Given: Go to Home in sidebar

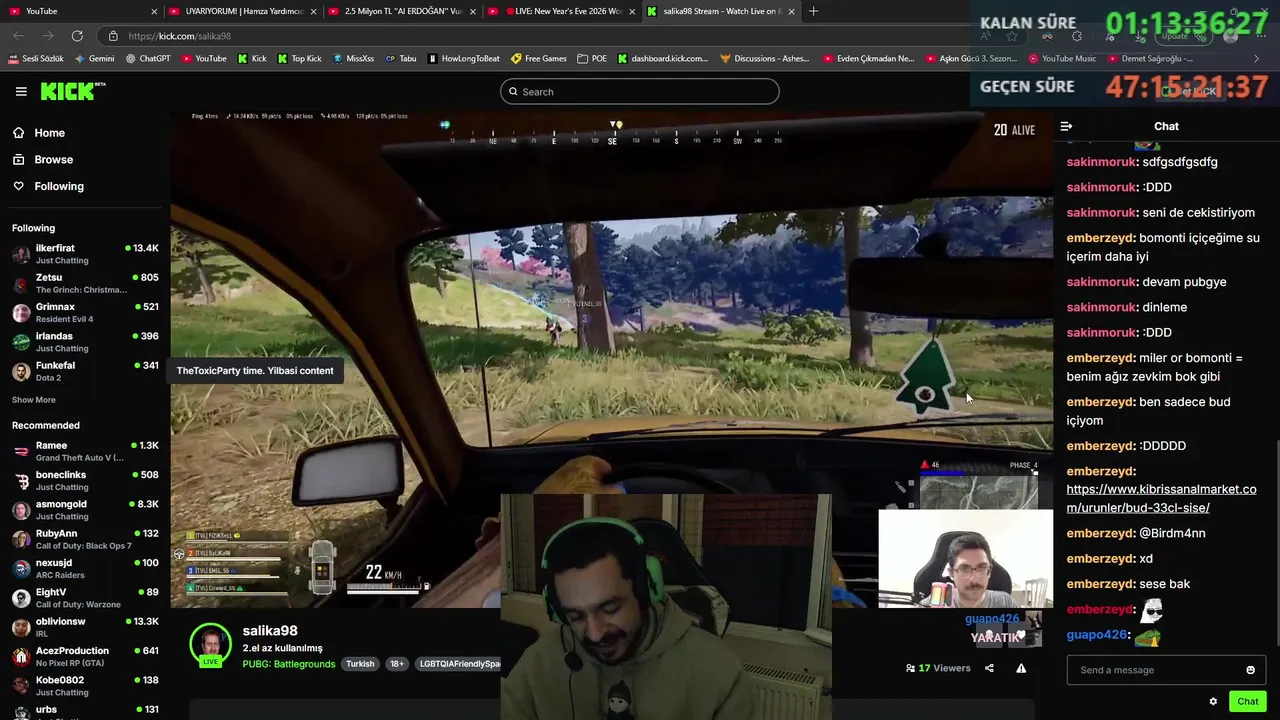Looking at the screenshot, I should tap(49, 133).
